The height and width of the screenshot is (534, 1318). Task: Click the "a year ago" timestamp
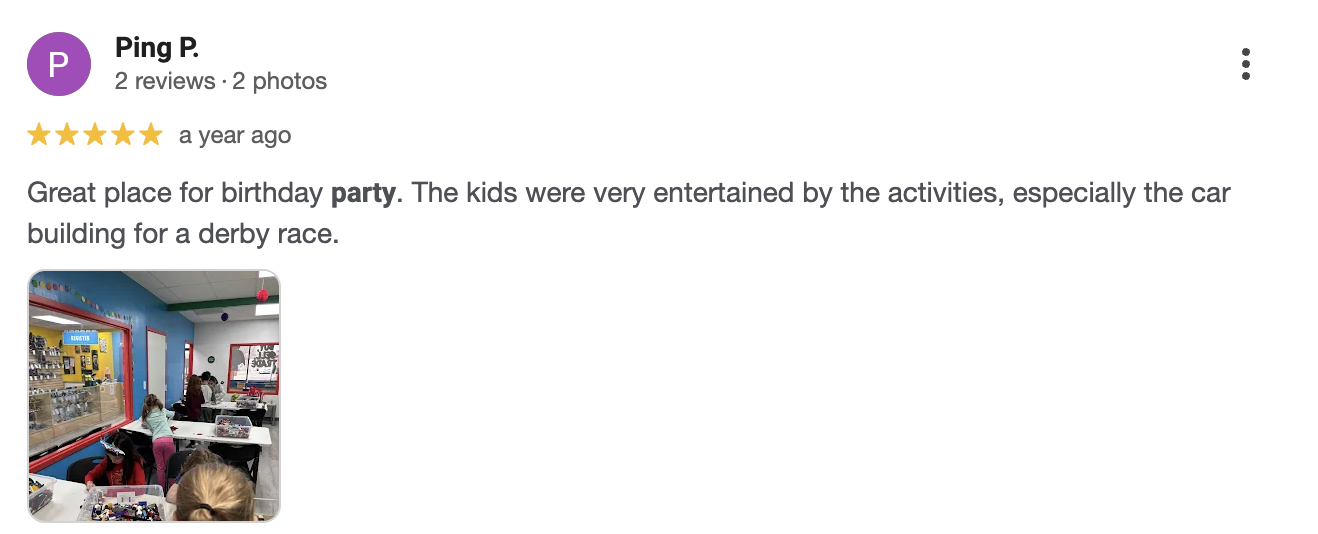click(x=235, y=135)
